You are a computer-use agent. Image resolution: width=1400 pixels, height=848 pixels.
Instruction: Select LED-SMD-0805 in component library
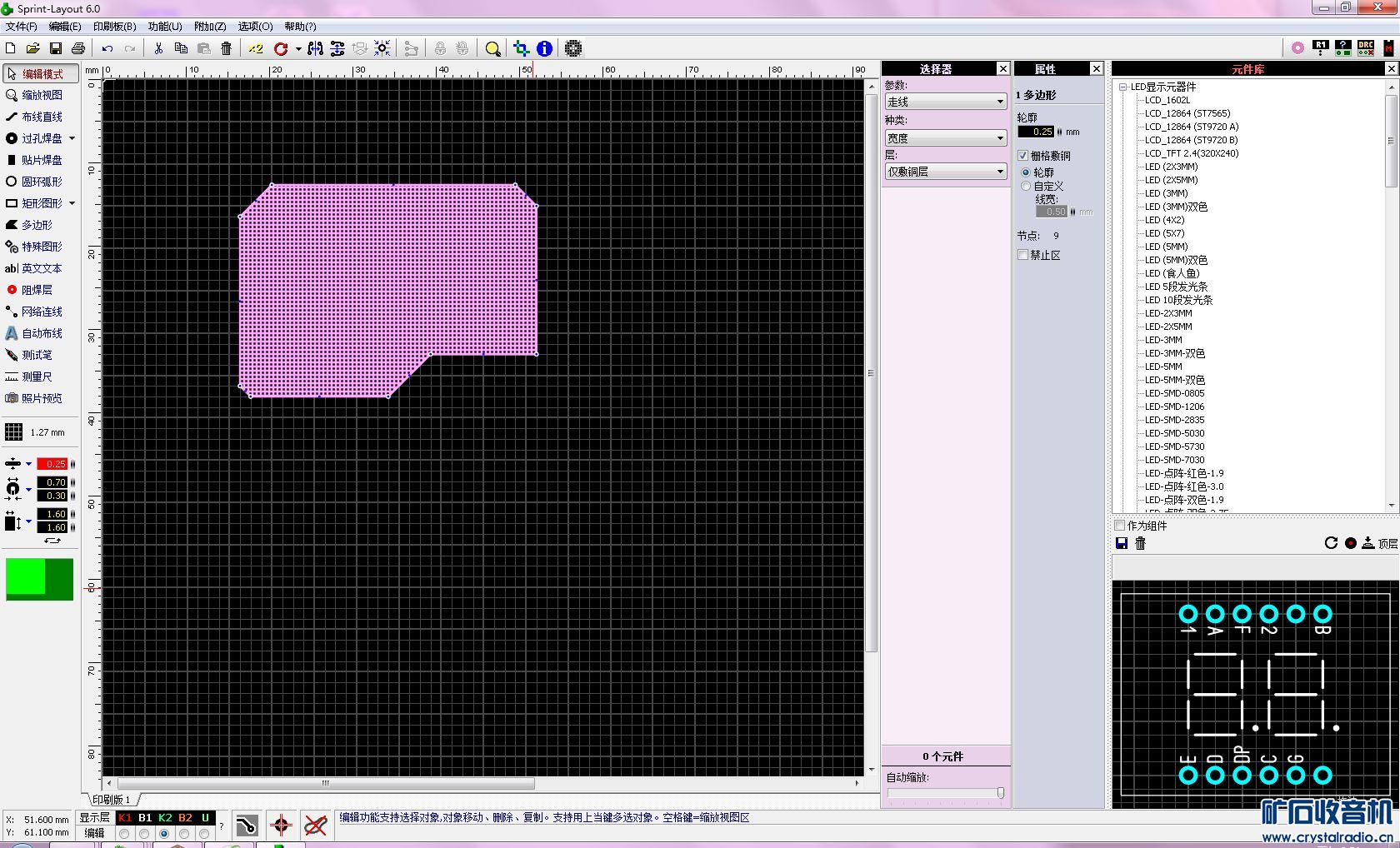tap(1174, 393)
